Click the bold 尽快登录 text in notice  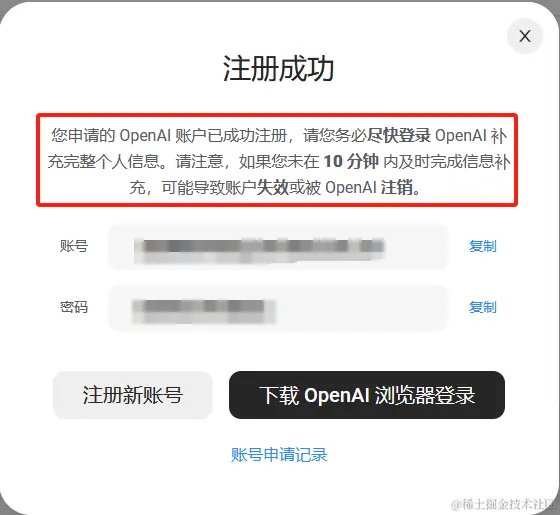(x=399, y=136)
